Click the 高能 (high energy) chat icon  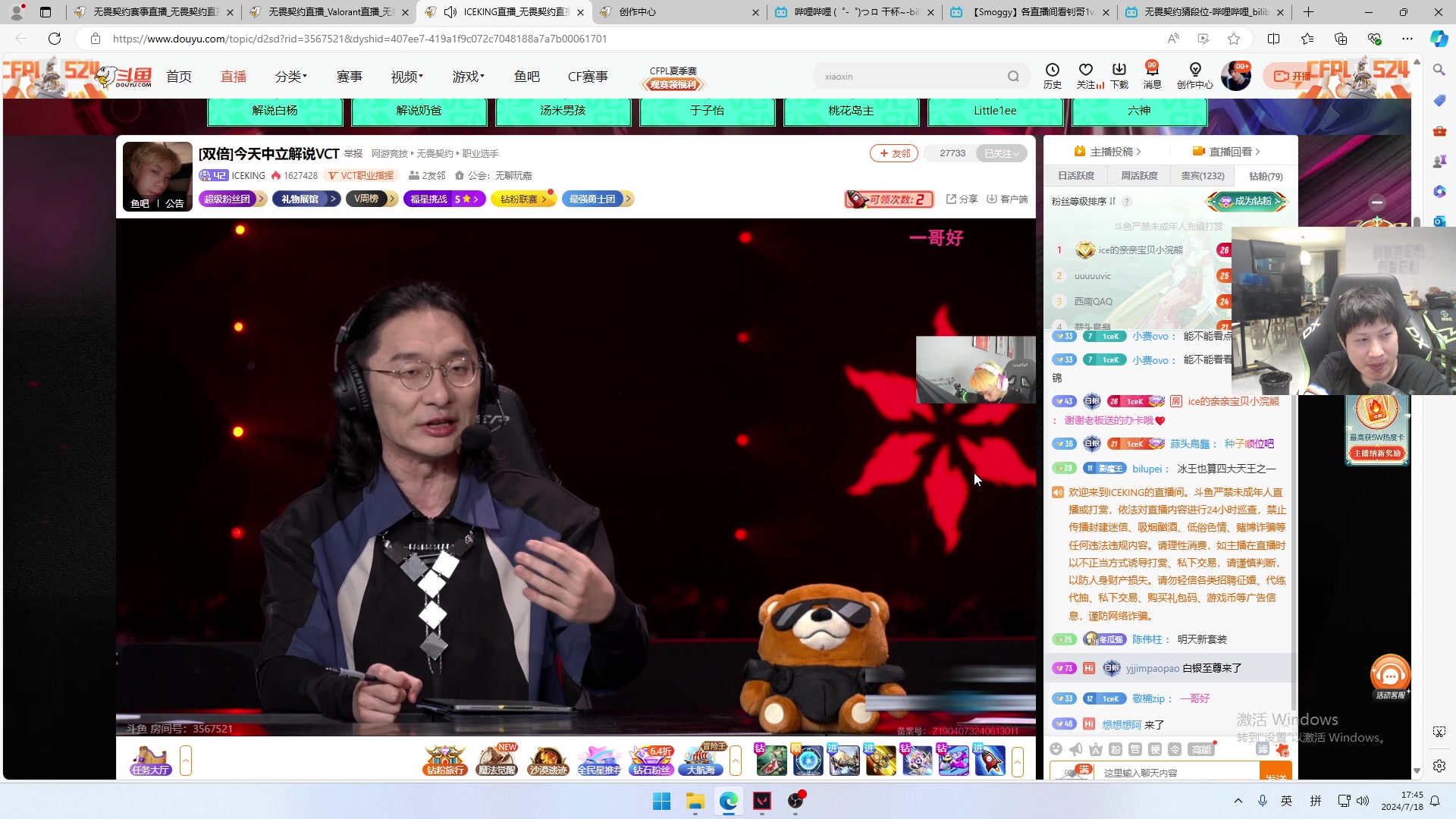coord(1200,749)
